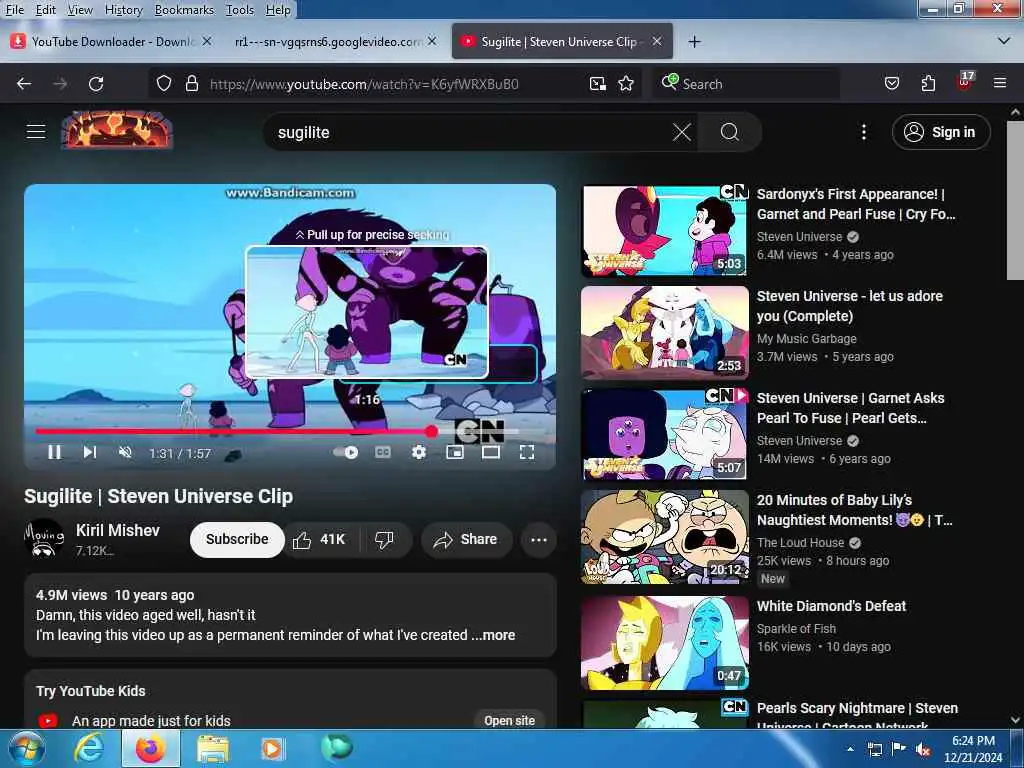Open YouTube settings three-dot menu

pyautogui.click(x=864, y=132)
